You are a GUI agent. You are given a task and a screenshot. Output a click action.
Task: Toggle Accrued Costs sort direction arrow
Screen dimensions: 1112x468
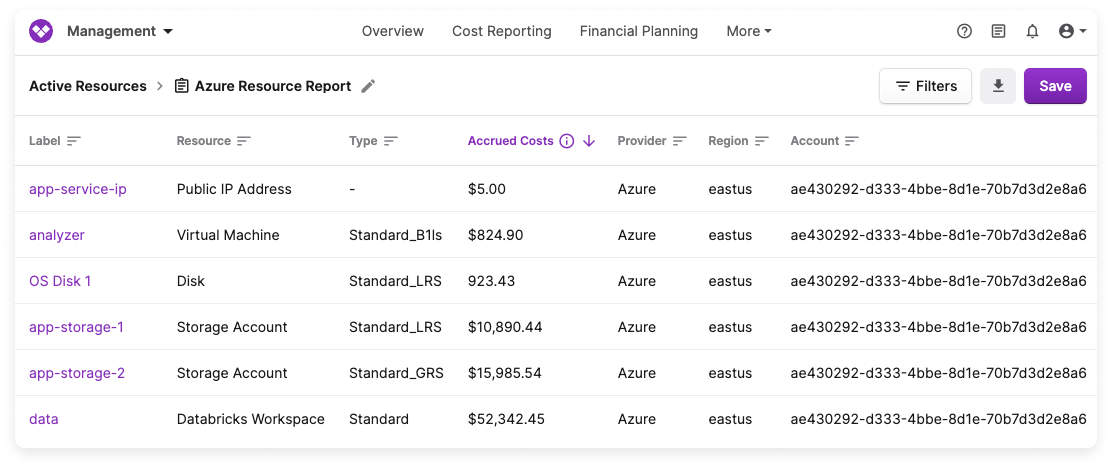(589, 141)
